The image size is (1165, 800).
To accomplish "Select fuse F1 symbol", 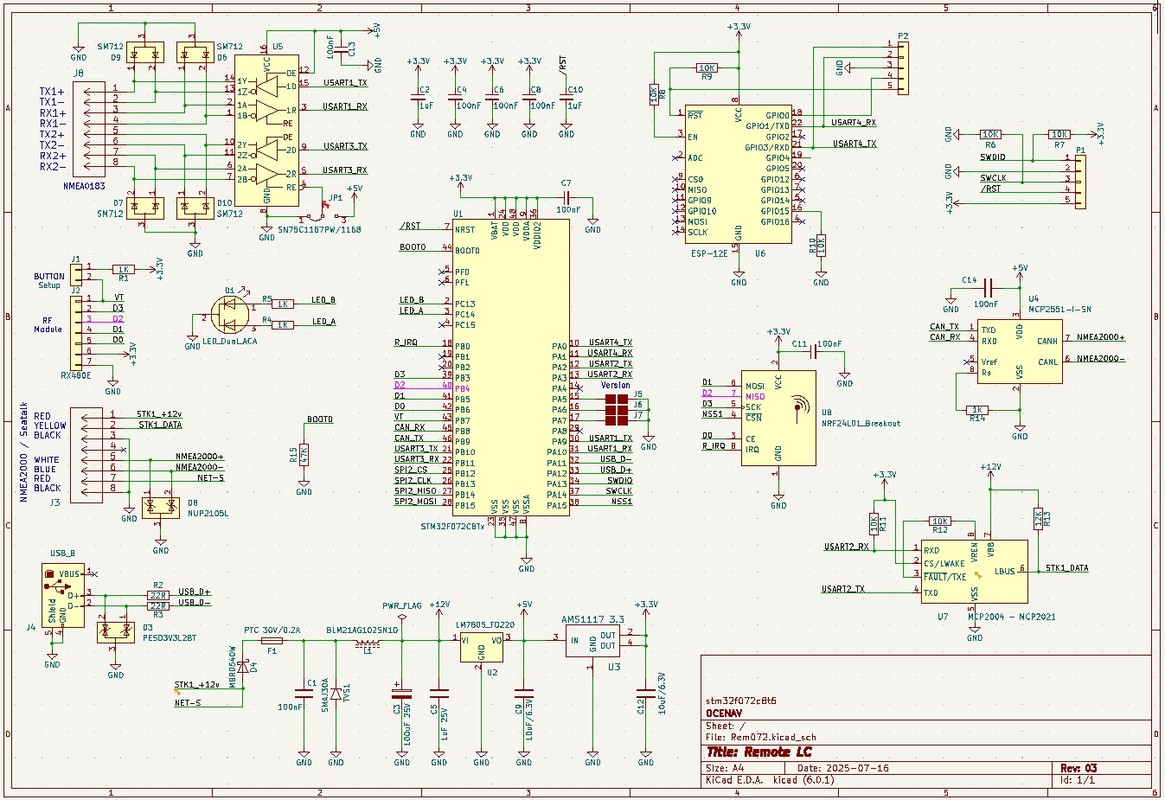I will 272,640.
